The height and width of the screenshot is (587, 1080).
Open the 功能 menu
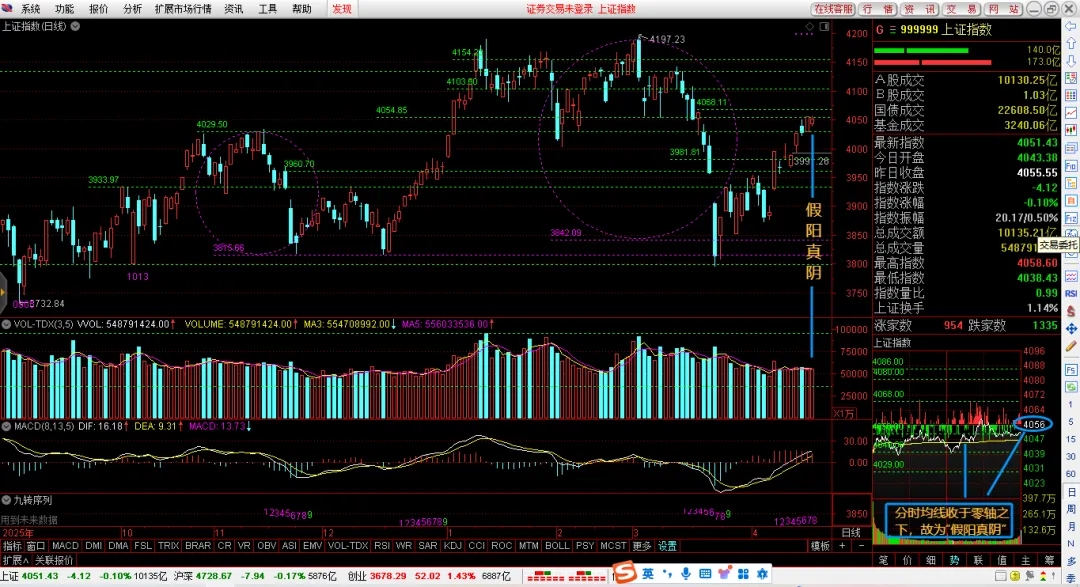[64, 9]
